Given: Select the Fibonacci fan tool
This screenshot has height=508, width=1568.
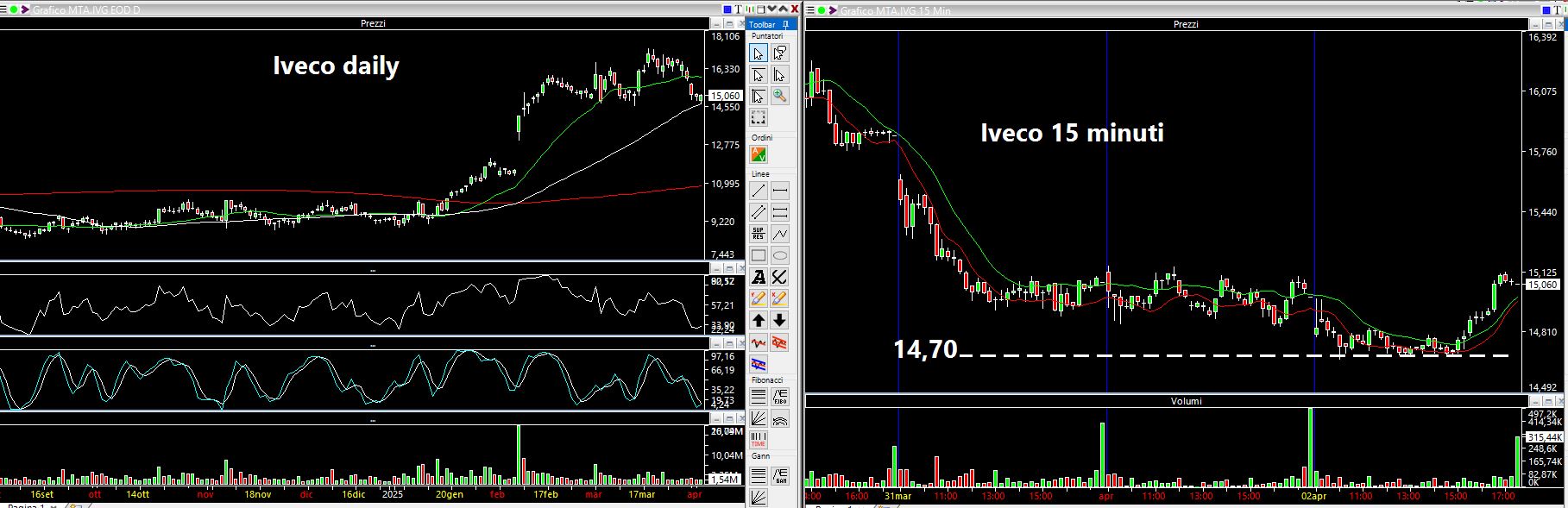Looking at the screenshot, I should click(x=758, y=419).
